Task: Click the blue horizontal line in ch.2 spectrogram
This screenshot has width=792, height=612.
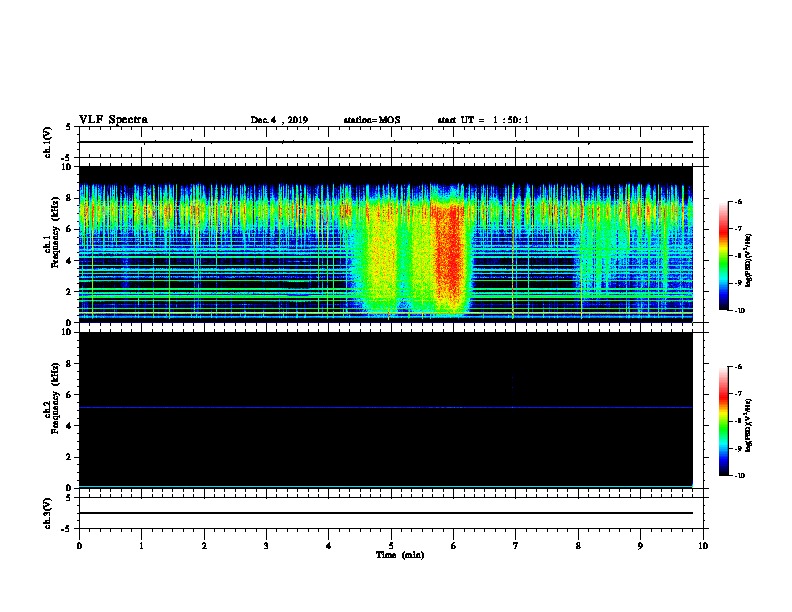Action: click(x=385, y=407)
